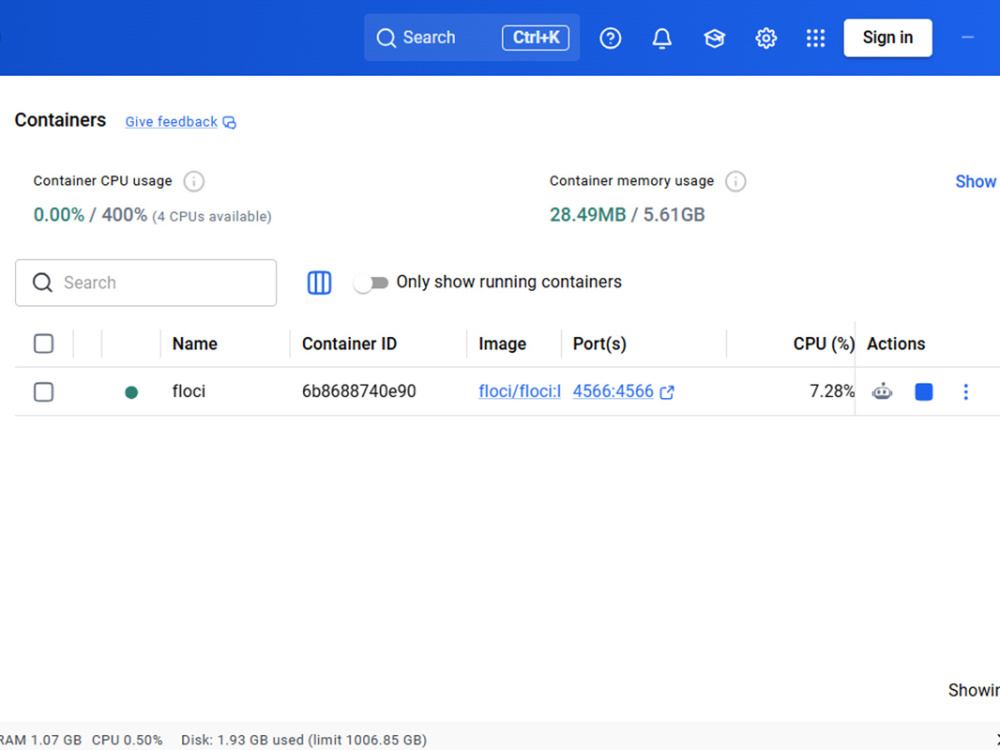Click the Gordon AI robot icon for floci
1000x750 pixels.
(882, 392)
